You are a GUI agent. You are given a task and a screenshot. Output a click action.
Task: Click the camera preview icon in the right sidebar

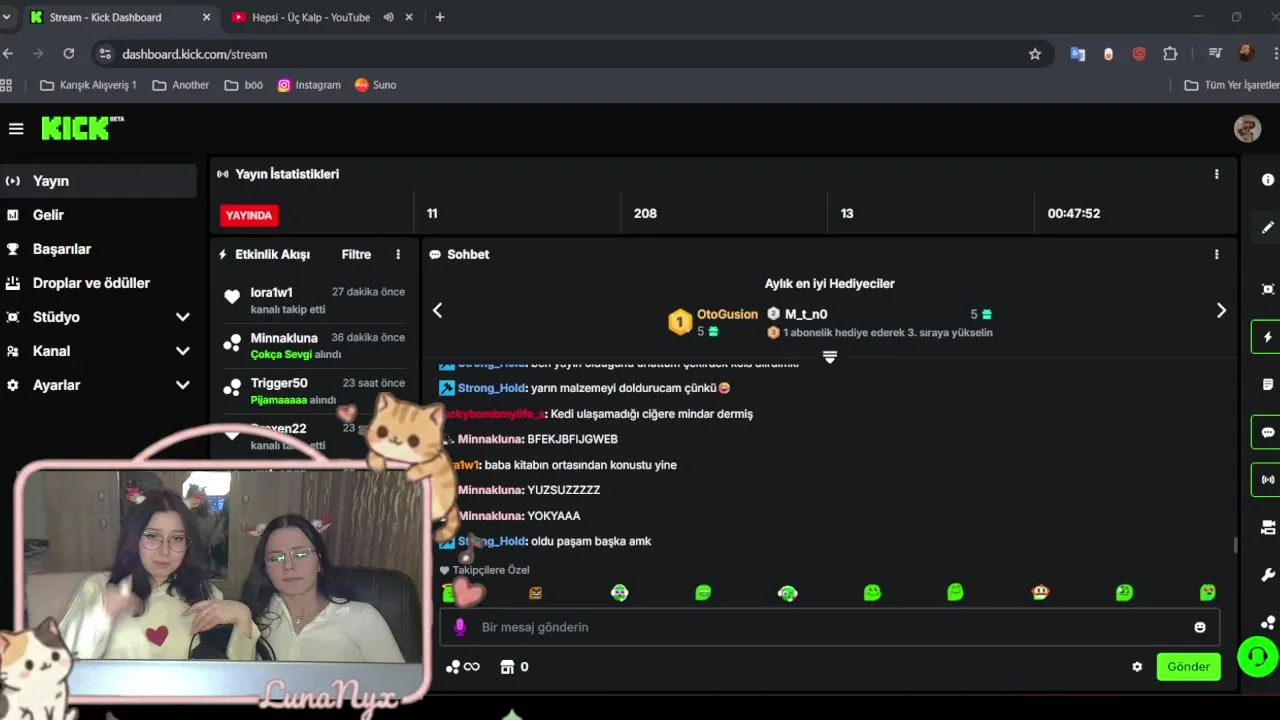(x=1268, y=527)
